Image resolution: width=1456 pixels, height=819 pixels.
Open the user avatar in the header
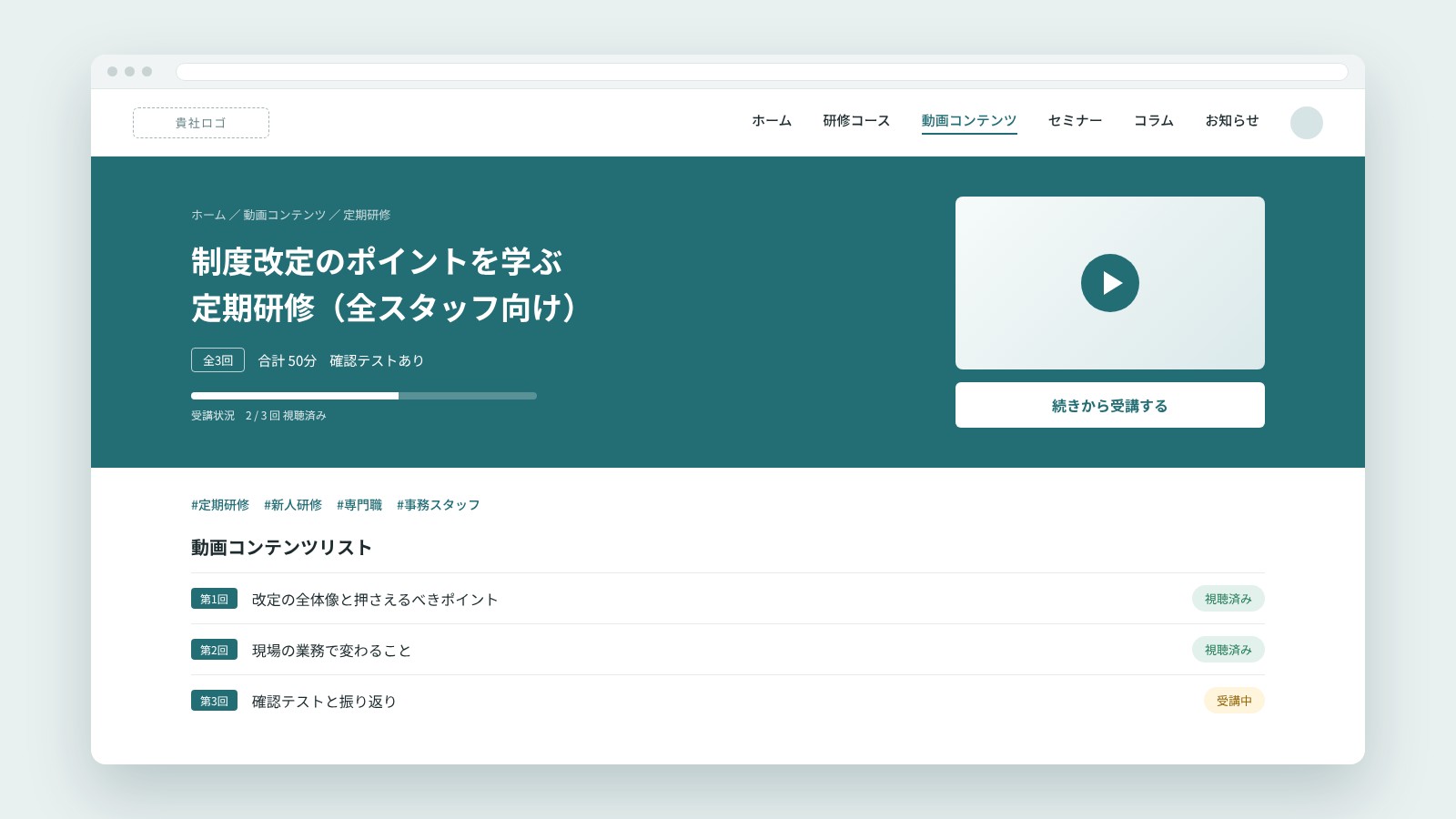(1306, 123)
